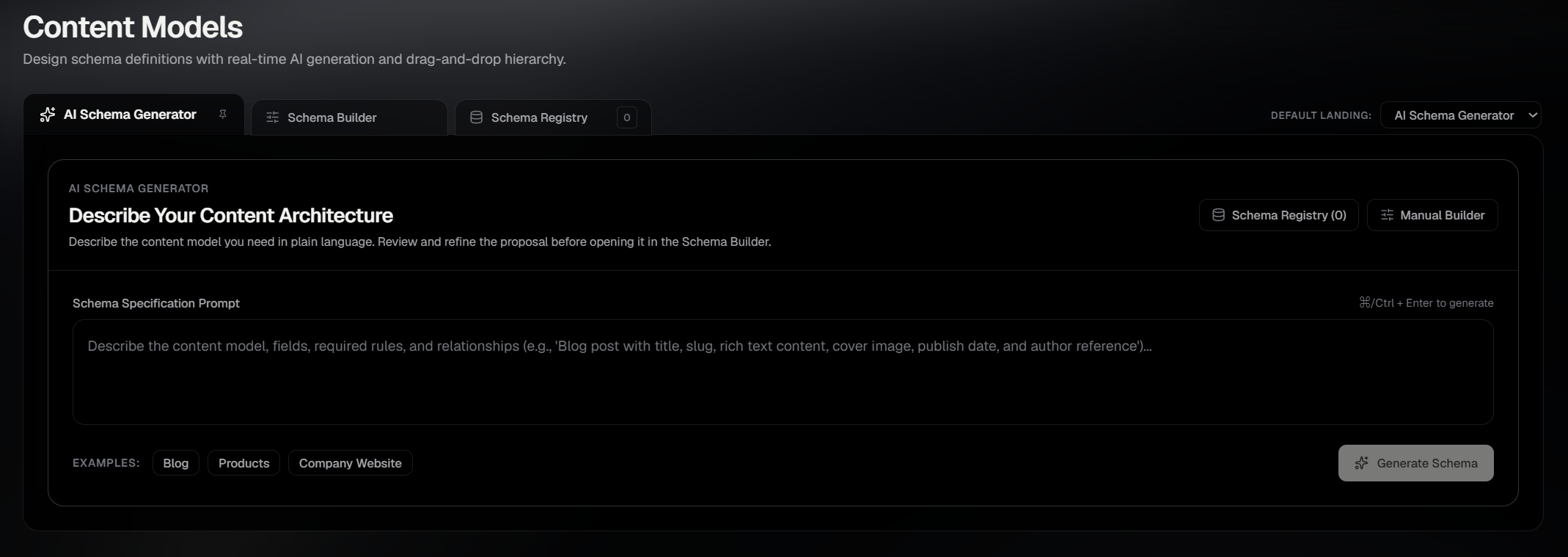The width and height of the screenshot is (1568, 557).
Task: Click the Generate Schema button
Action: pos(1415,463)
